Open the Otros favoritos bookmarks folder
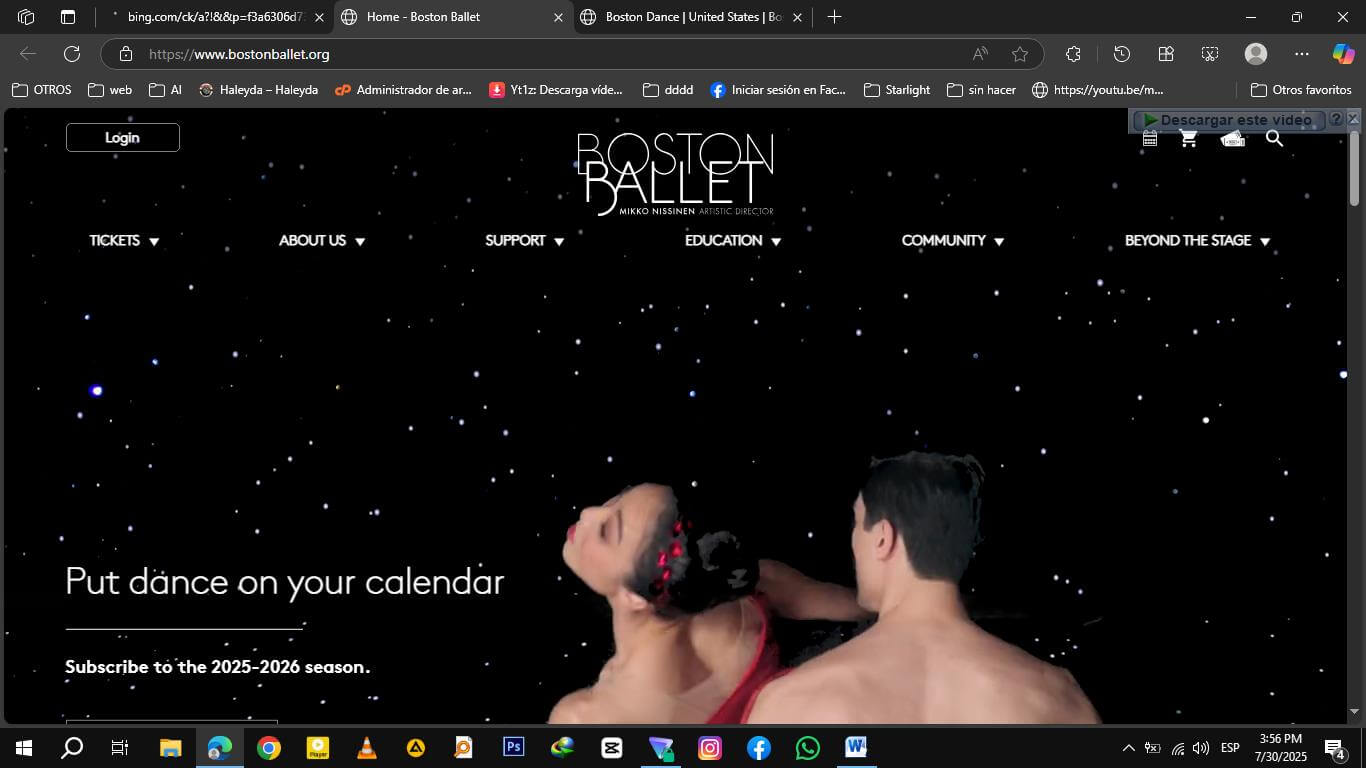Viewport: 1366px width, 768px height. pyautogui.click(x=1301, y=90)
